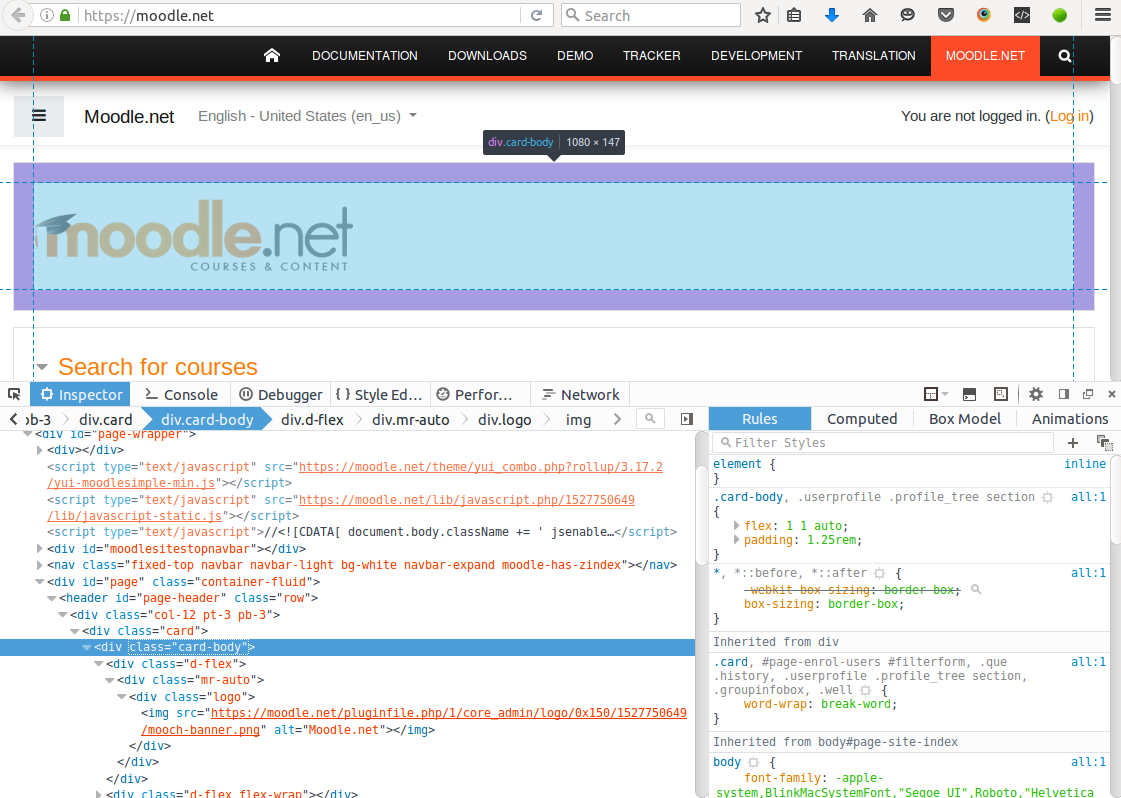Open DOWNLOADS in Moodle navbar

click(488, 56)
